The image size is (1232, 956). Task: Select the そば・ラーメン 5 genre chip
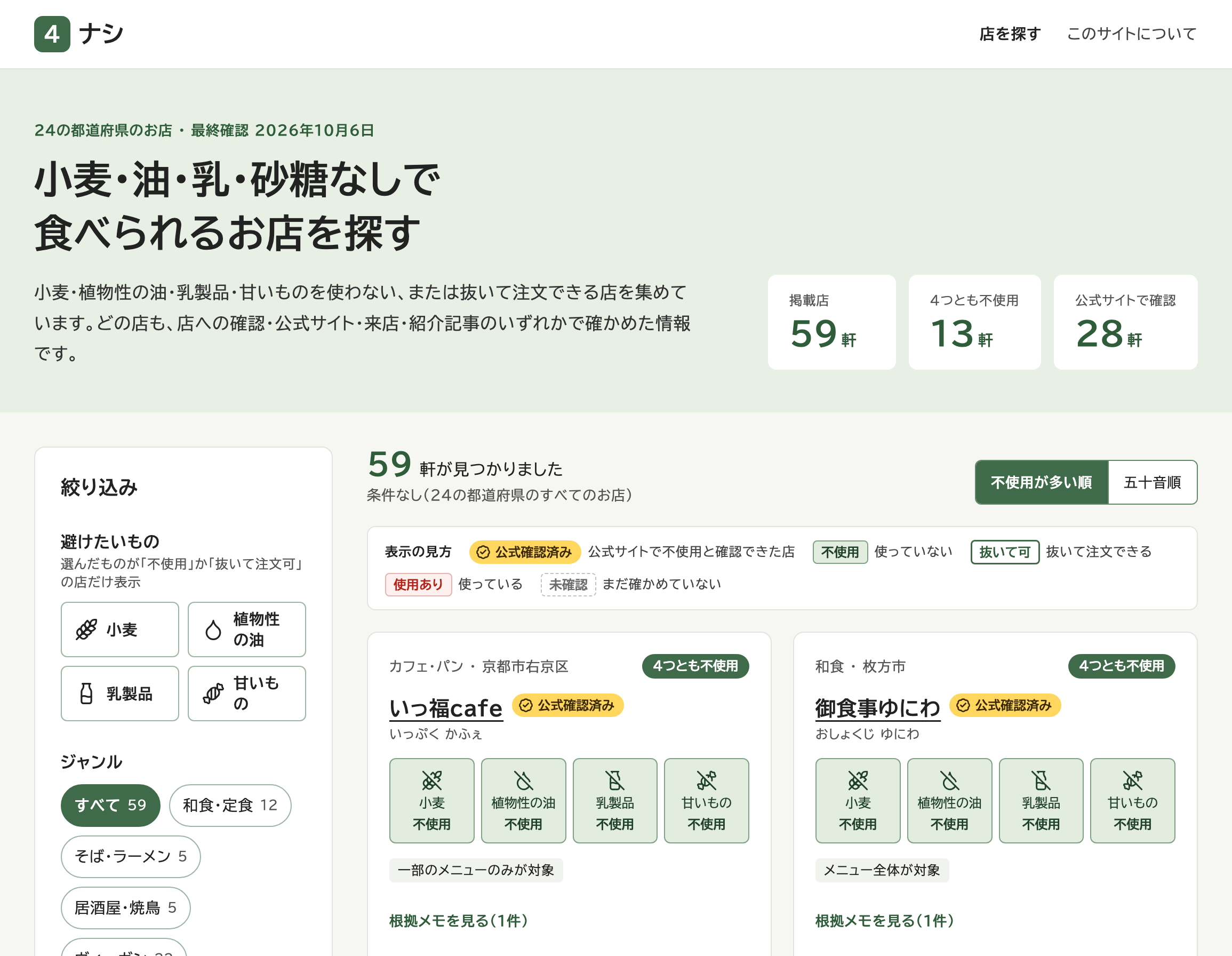pyautogui.click(x=130, y=857)
